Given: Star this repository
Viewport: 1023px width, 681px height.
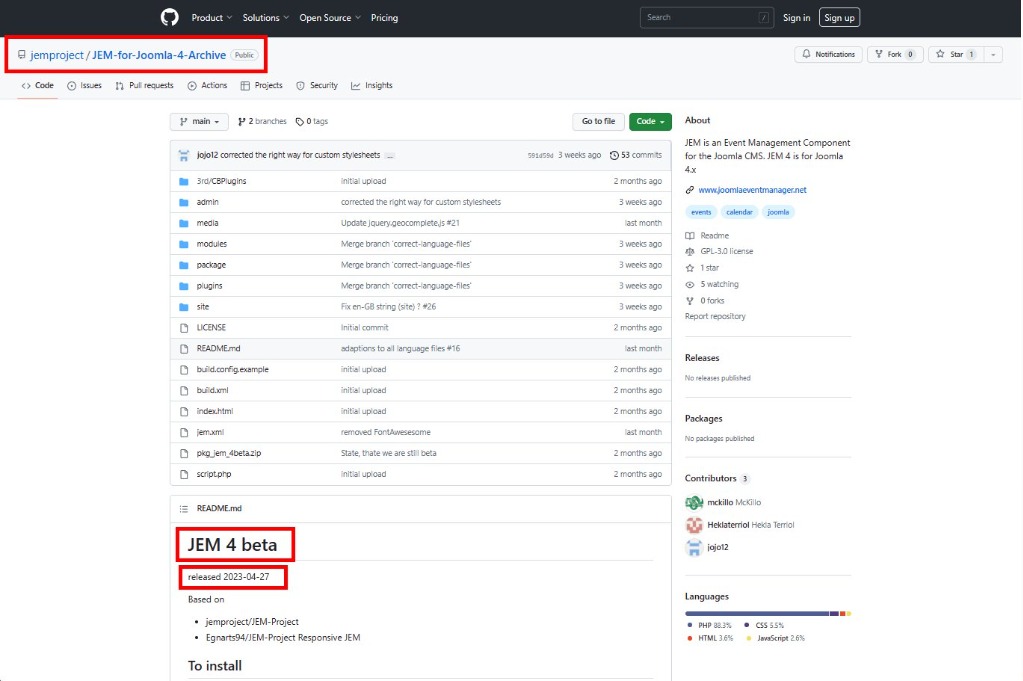Looking at the screenshot, I should (x=955, y=54).
